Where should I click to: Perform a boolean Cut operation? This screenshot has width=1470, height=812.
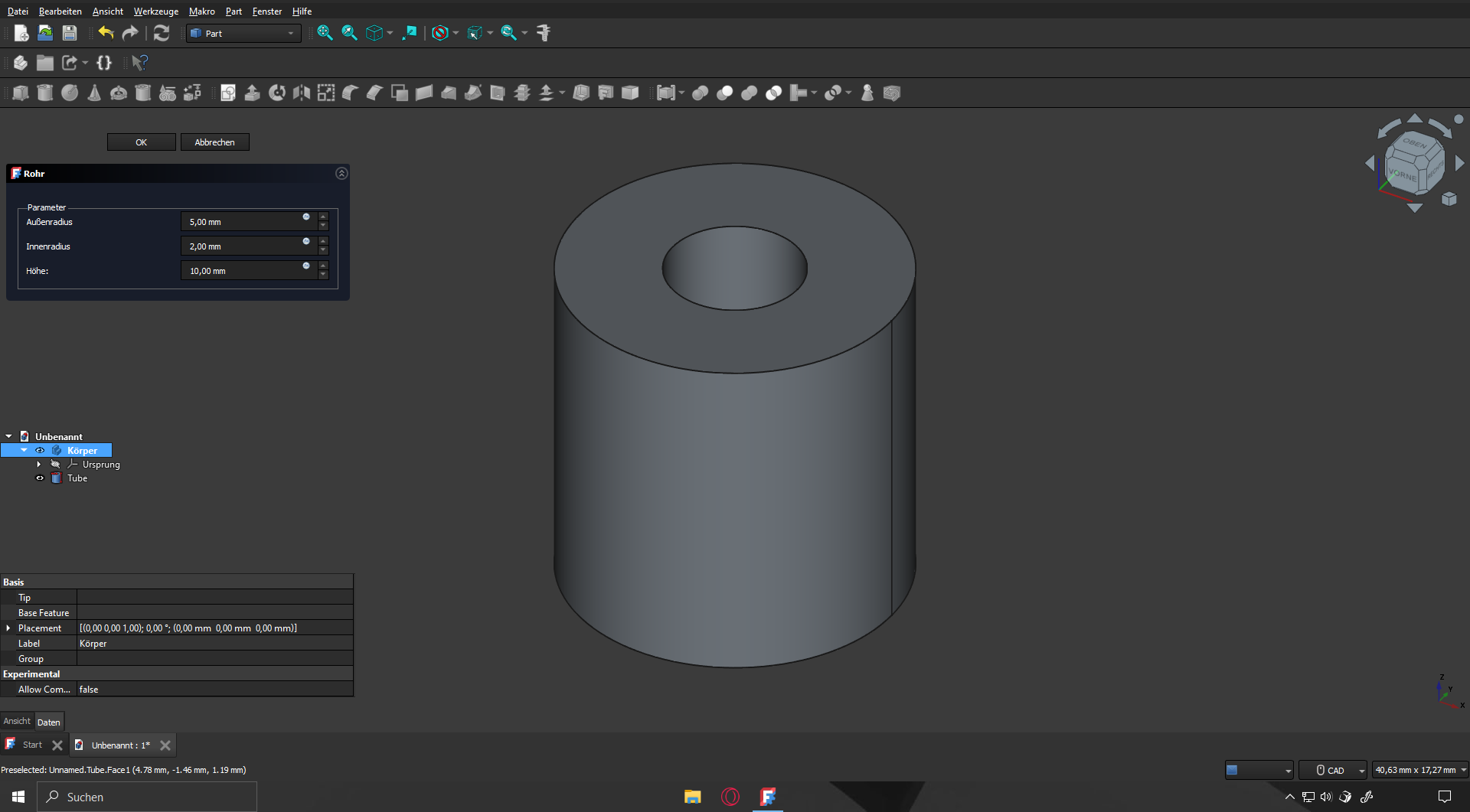[724, 93]
